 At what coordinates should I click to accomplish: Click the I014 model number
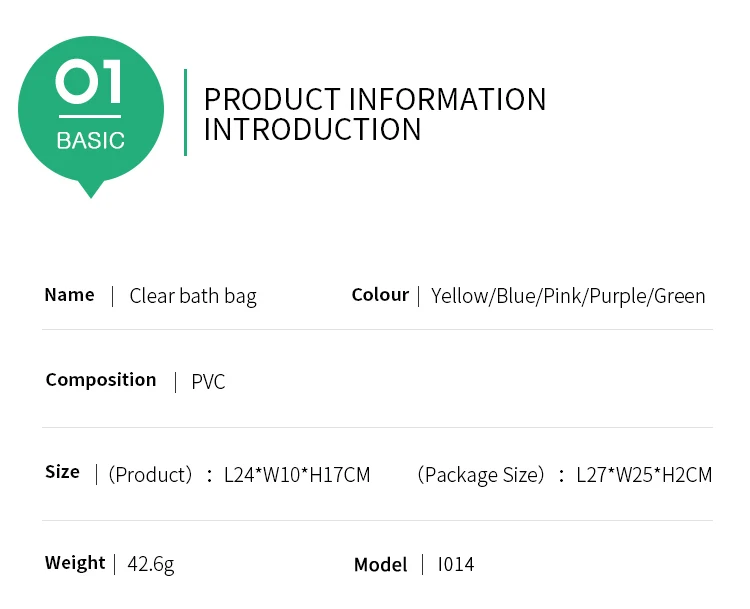[456, 565]
